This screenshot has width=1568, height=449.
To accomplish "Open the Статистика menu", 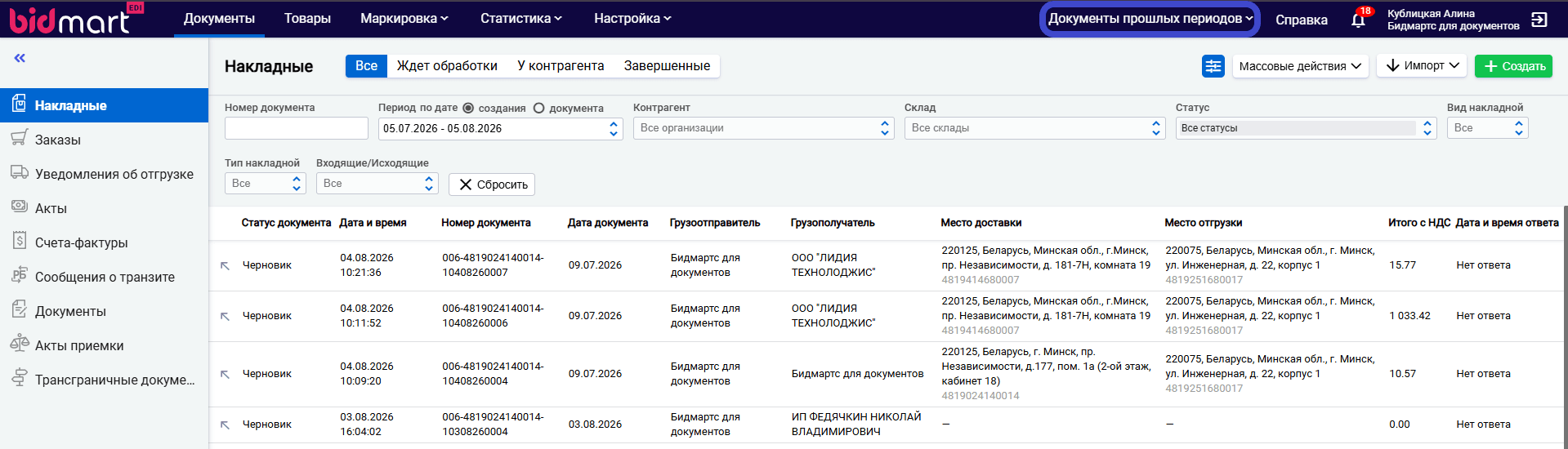I will point(521,18).
